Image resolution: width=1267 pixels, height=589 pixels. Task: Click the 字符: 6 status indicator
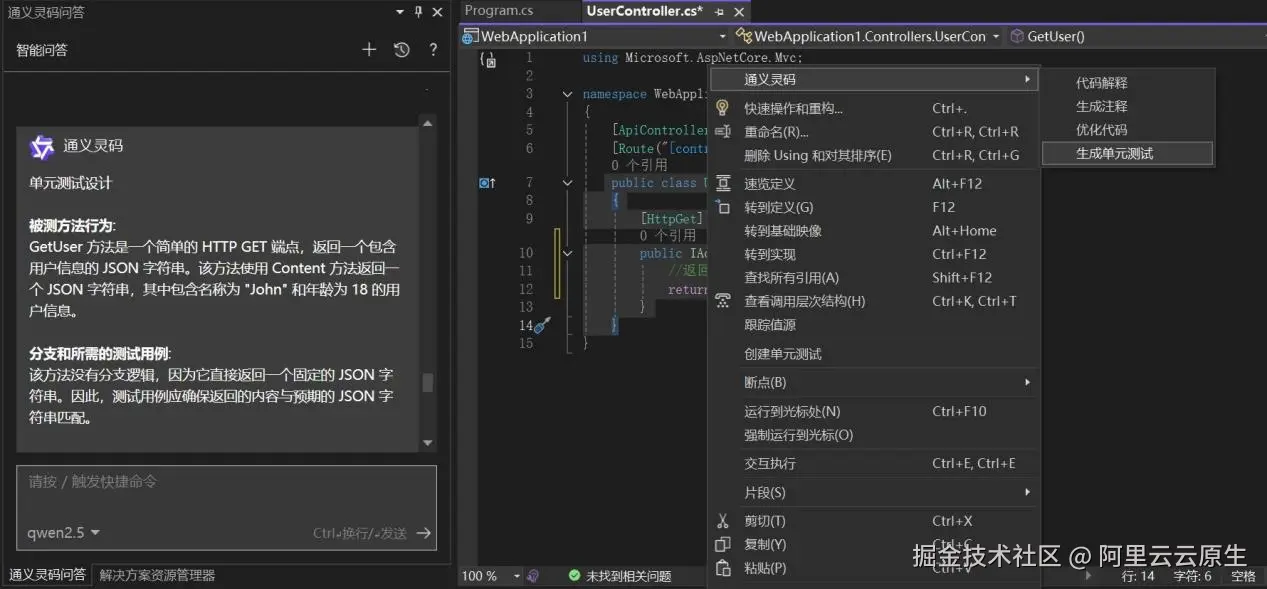pyautogui.click(x=1192, y=576)
